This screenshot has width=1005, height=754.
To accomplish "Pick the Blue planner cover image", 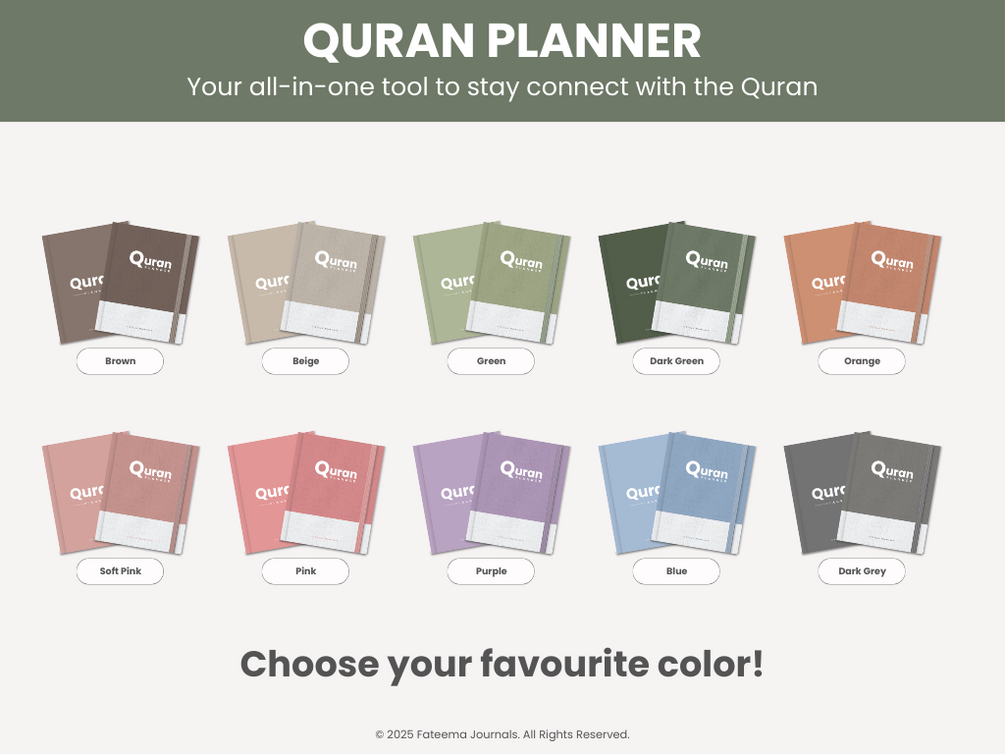I will pos(676,493).
